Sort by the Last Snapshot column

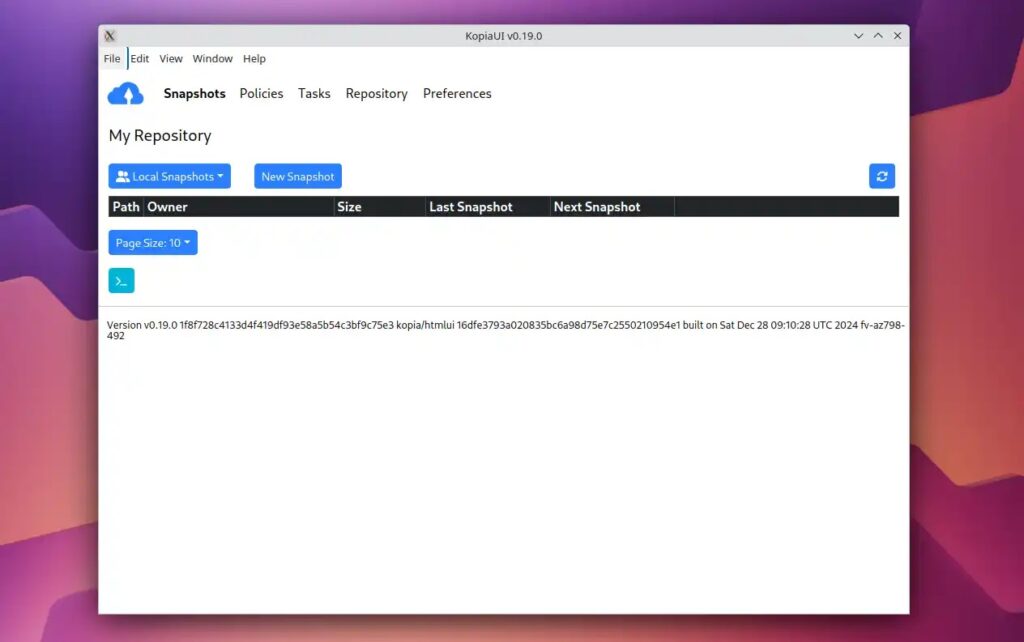[x=470, y=207]
